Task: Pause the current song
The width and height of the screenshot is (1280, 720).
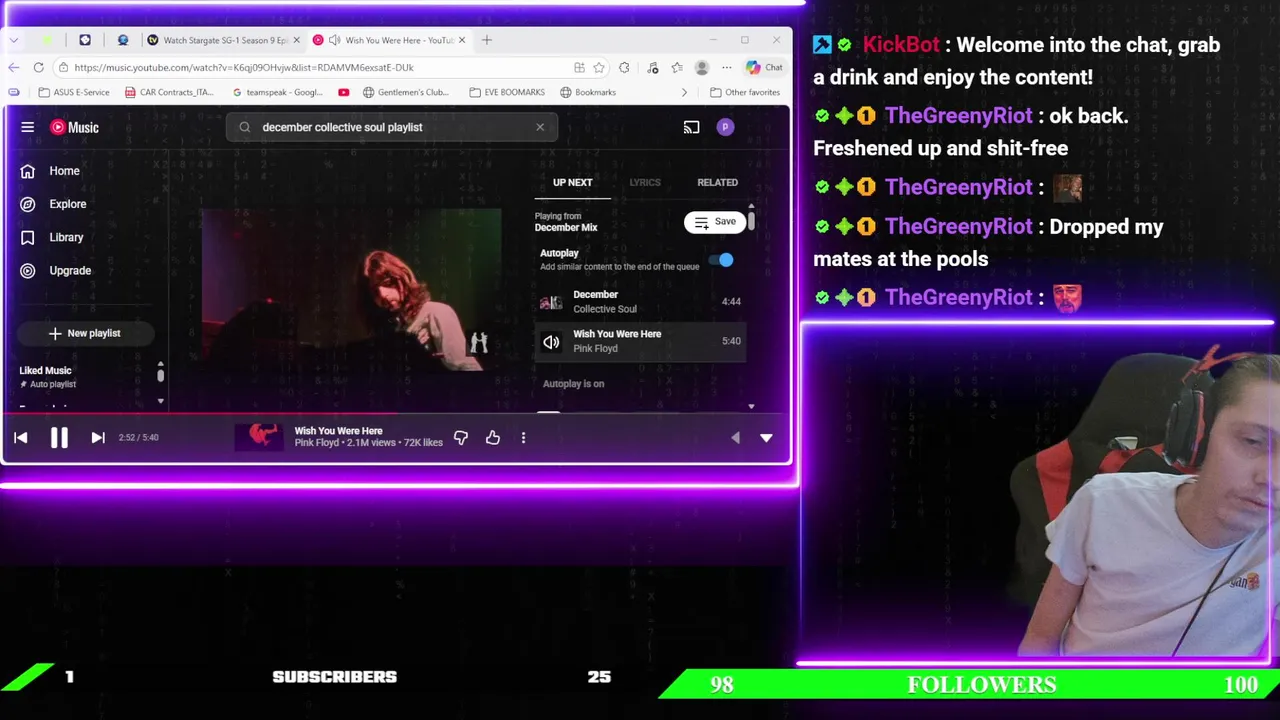Action: 59,437
